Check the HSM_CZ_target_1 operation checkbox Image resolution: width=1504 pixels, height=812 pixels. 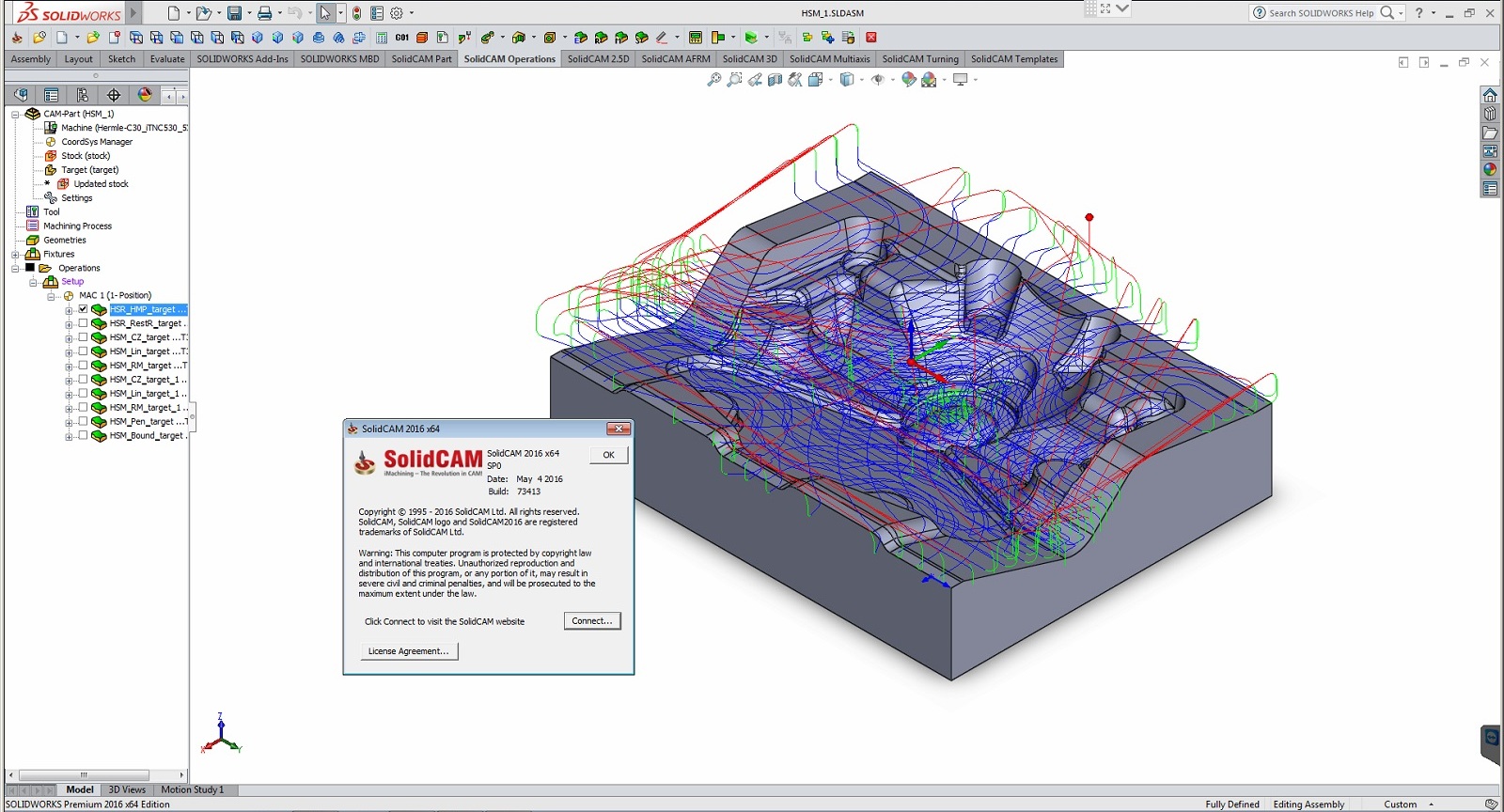83,380
